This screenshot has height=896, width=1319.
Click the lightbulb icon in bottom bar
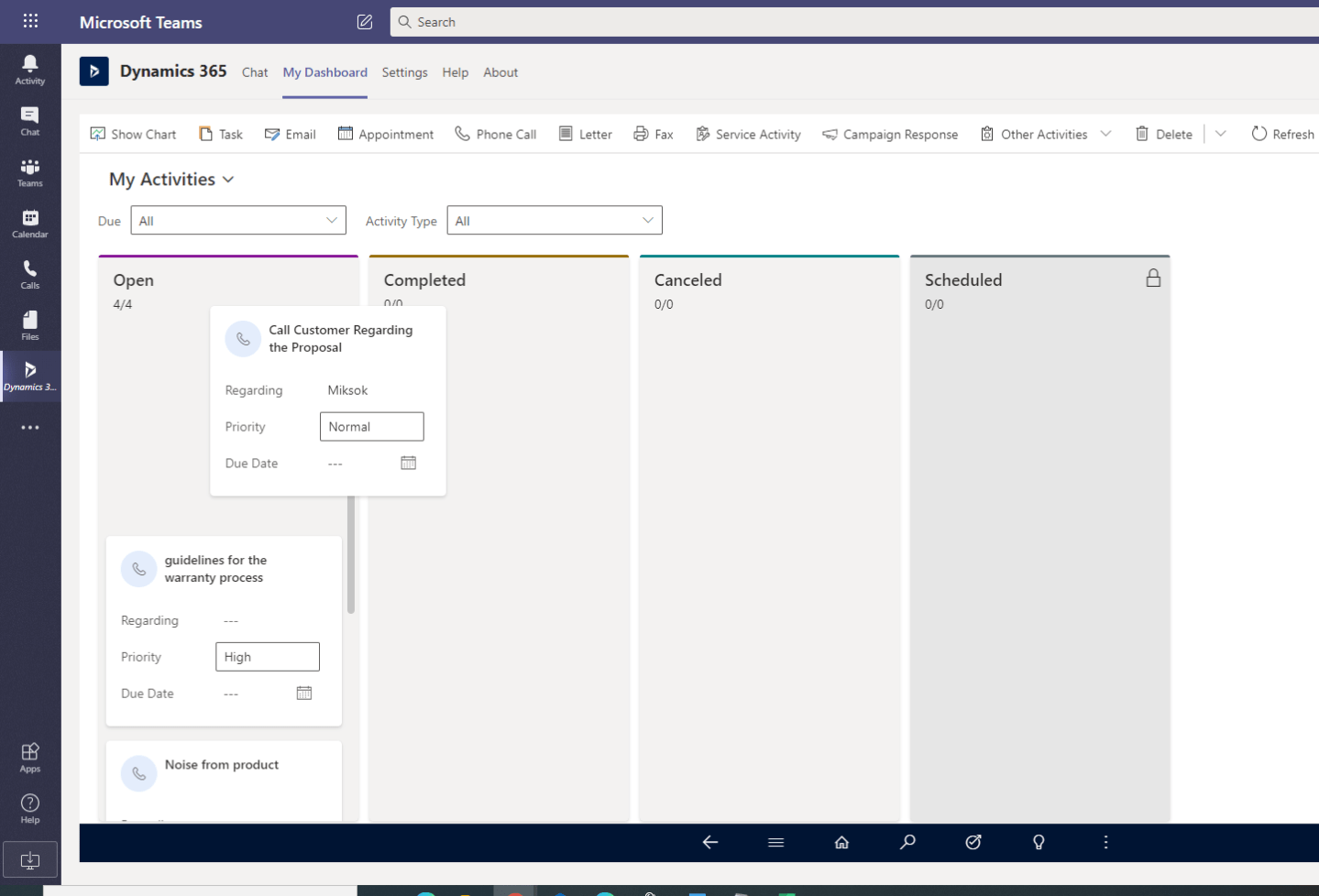pyautogui.click(x=1039, y=842)
